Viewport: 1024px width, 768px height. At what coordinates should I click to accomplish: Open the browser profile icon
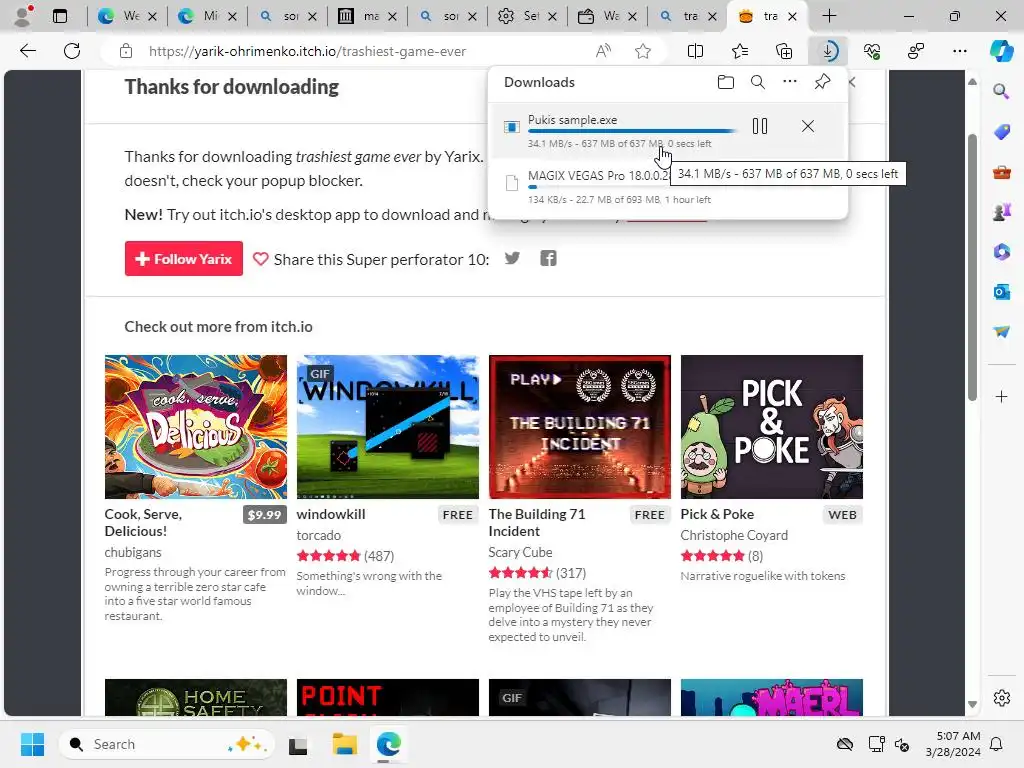[x=24, y=16]
